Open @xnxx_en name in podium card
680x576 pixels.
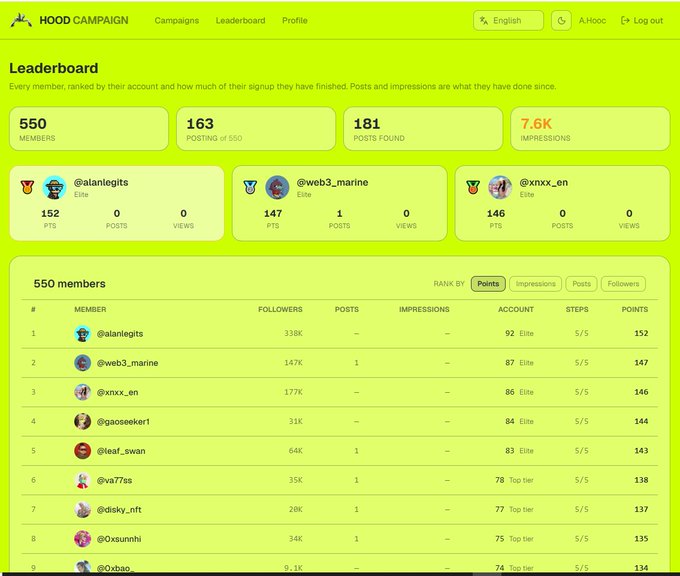(543, 182)
